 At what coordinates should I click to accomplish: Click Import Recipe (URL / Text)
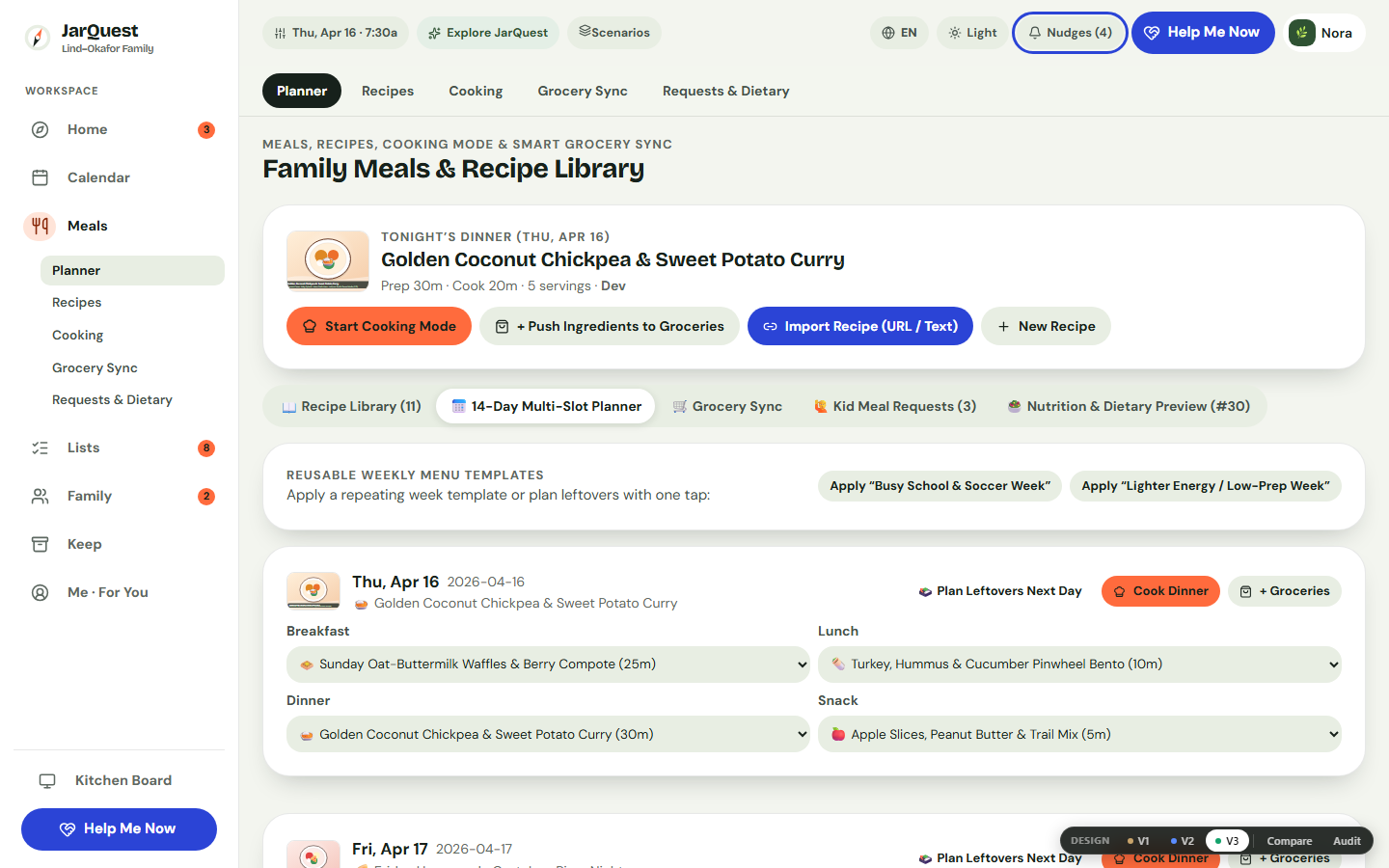(860, 326)
